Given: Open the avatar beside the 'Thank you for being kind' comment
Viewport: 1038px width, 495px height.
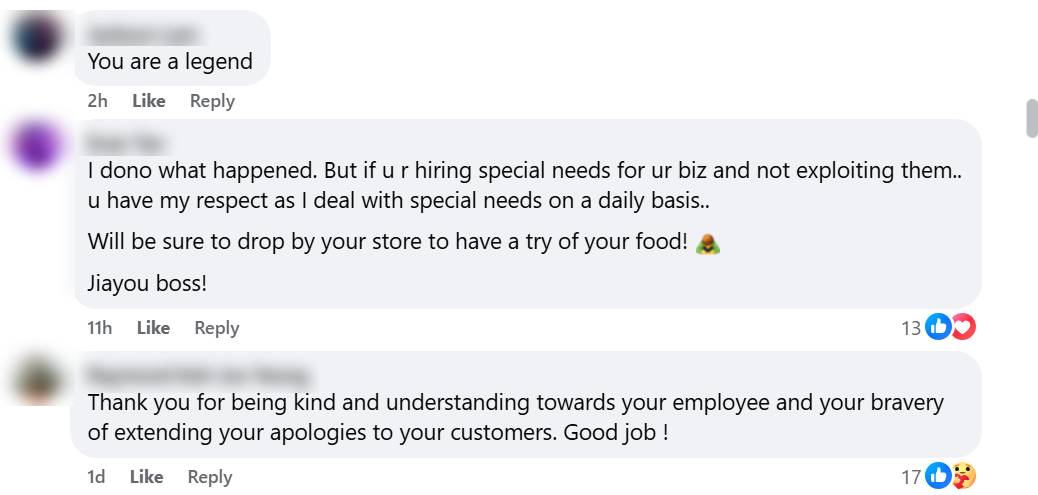Looking at the screenshot, I should point(37,380).
